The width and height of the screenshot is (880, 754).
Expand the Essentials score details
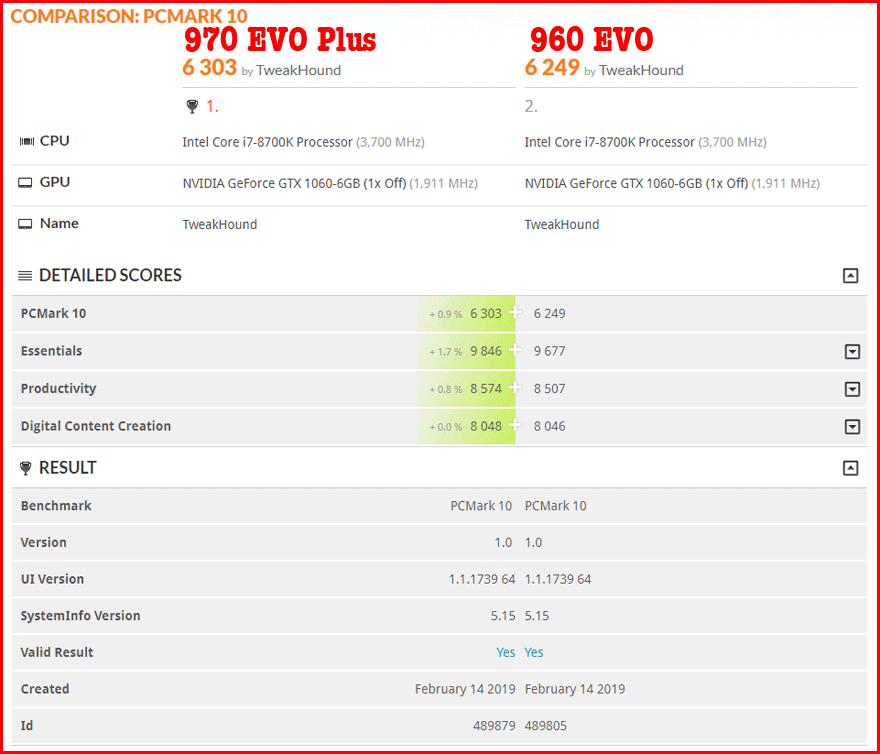tap(852, 351)
